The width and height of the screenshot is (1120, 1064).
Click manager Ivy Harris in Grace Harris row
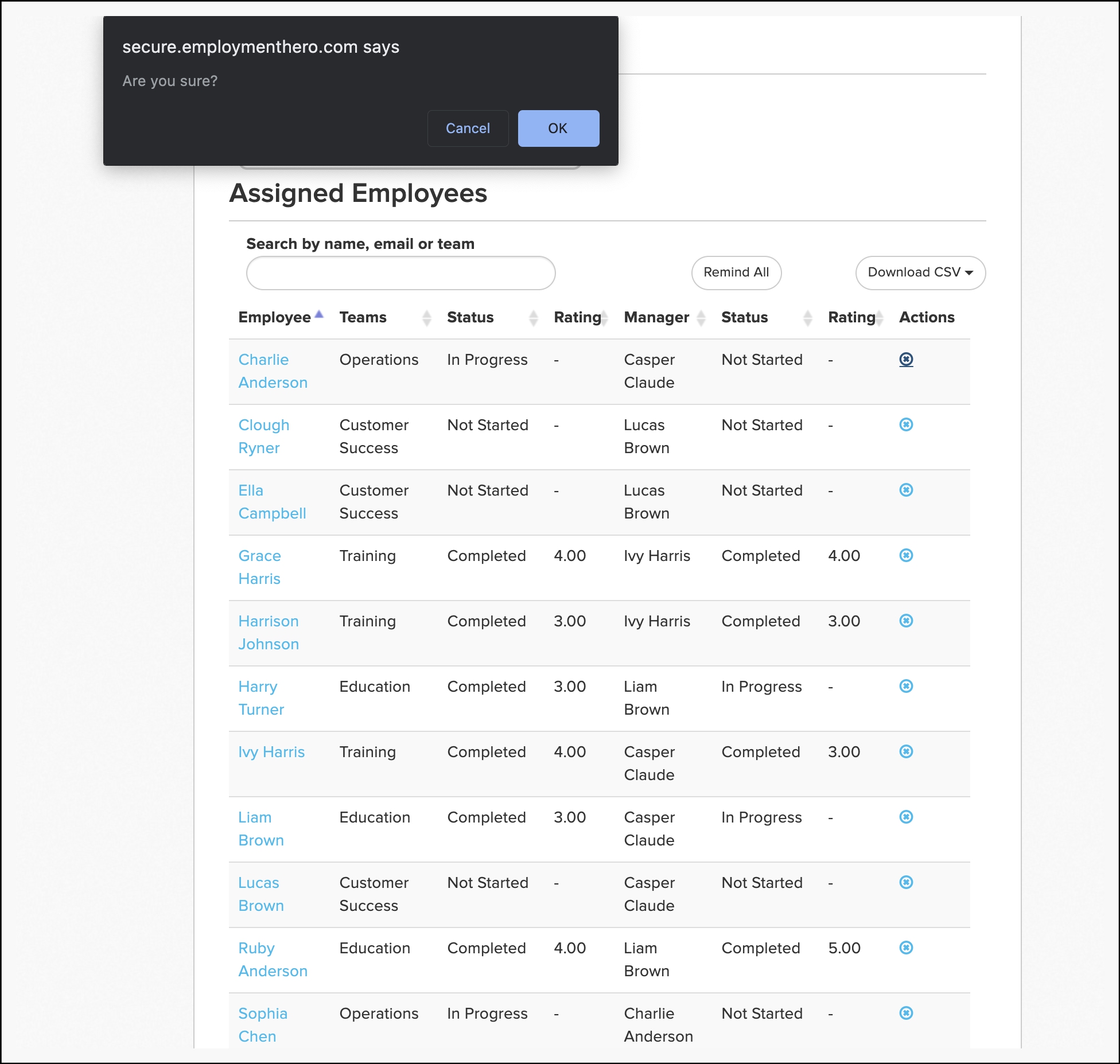click(x=657, y=556)
